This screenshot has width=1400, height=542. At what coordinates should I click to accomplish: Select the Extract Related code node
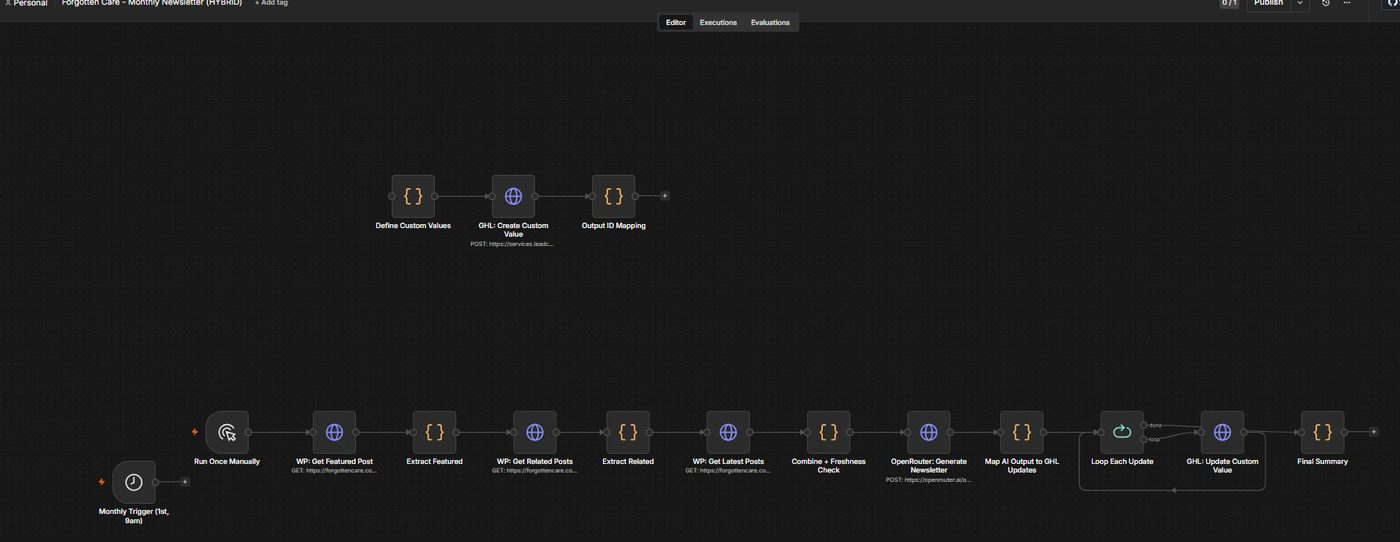628,432
